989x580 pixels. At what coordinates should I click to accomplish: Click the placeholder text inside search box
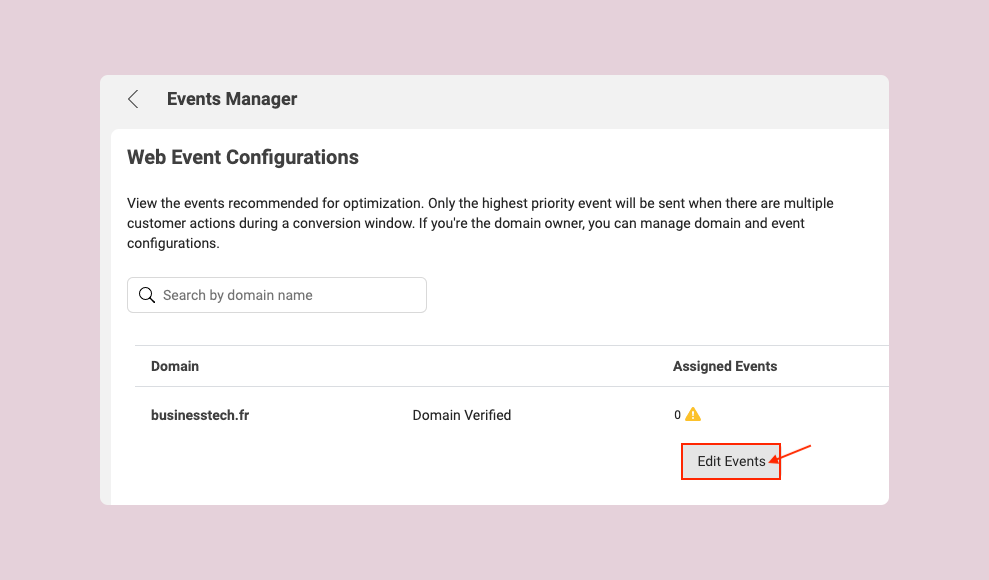[x=238, y=295]
